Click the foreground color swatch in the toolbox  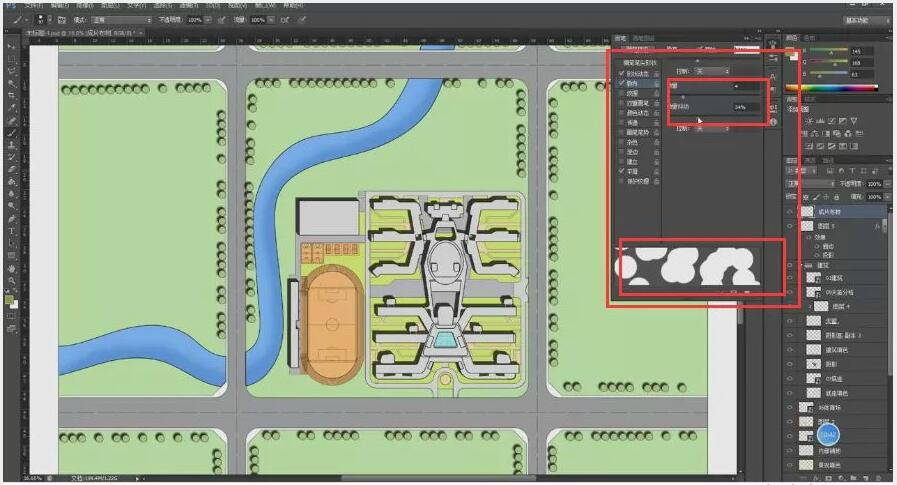pyautogui.click(x=9, y=296)
